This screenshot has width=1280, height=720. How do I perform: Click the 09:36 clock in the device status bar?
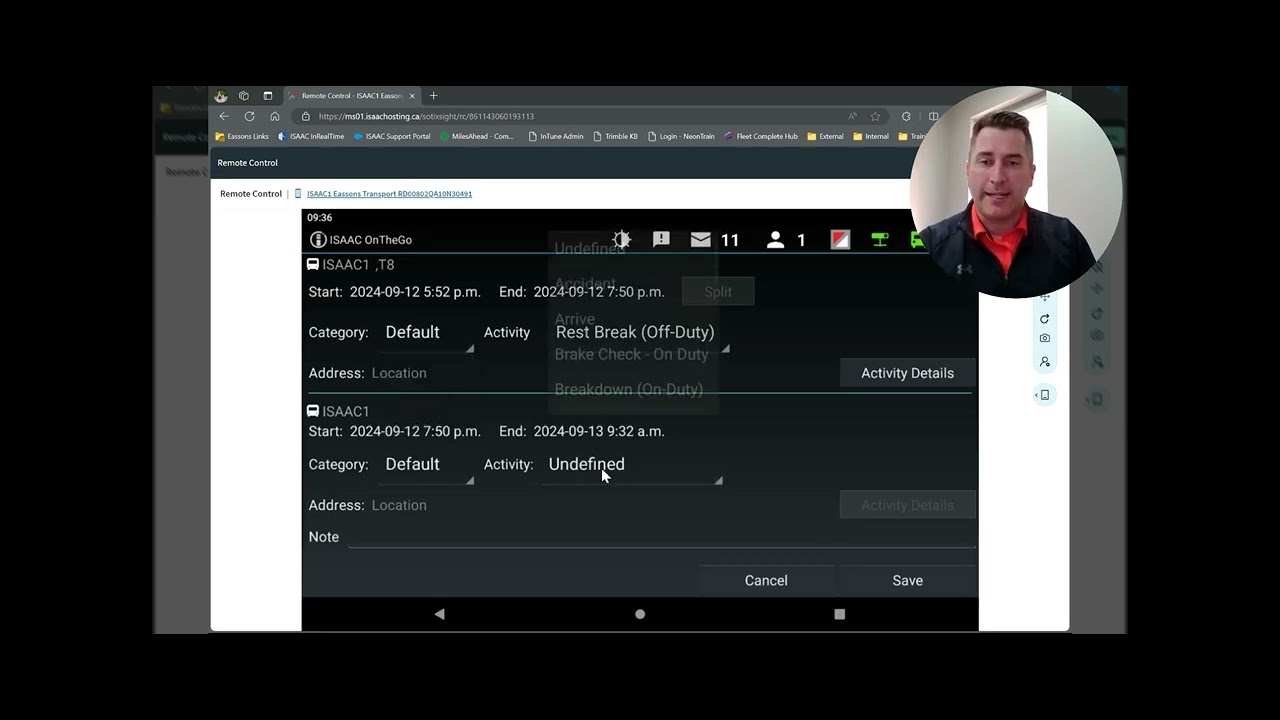coord(319,218)
